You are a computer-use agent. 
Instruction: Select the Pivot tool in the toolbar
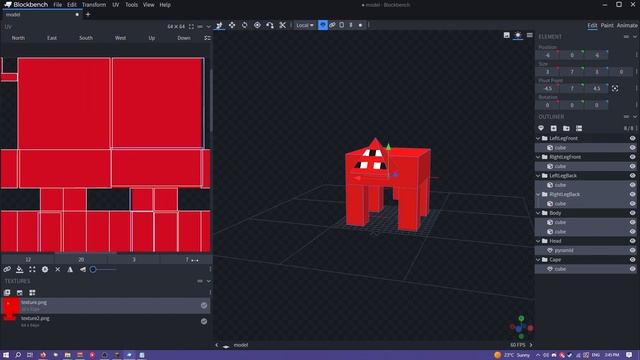pos(257,25)
